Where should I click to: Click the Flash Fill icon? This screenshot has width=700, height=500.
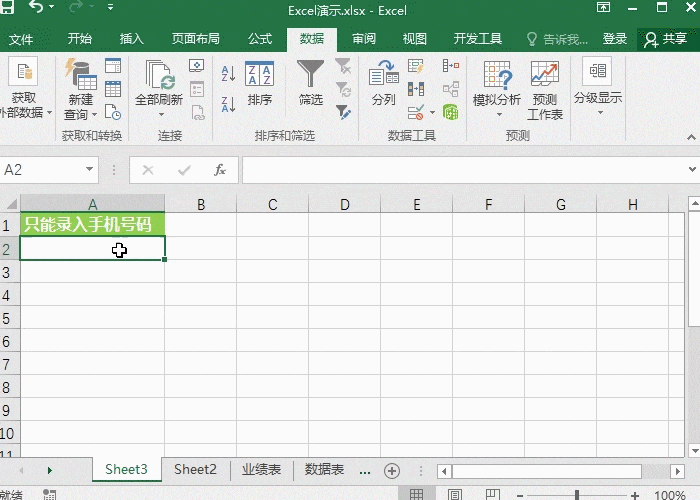click(x=416, y=66)
